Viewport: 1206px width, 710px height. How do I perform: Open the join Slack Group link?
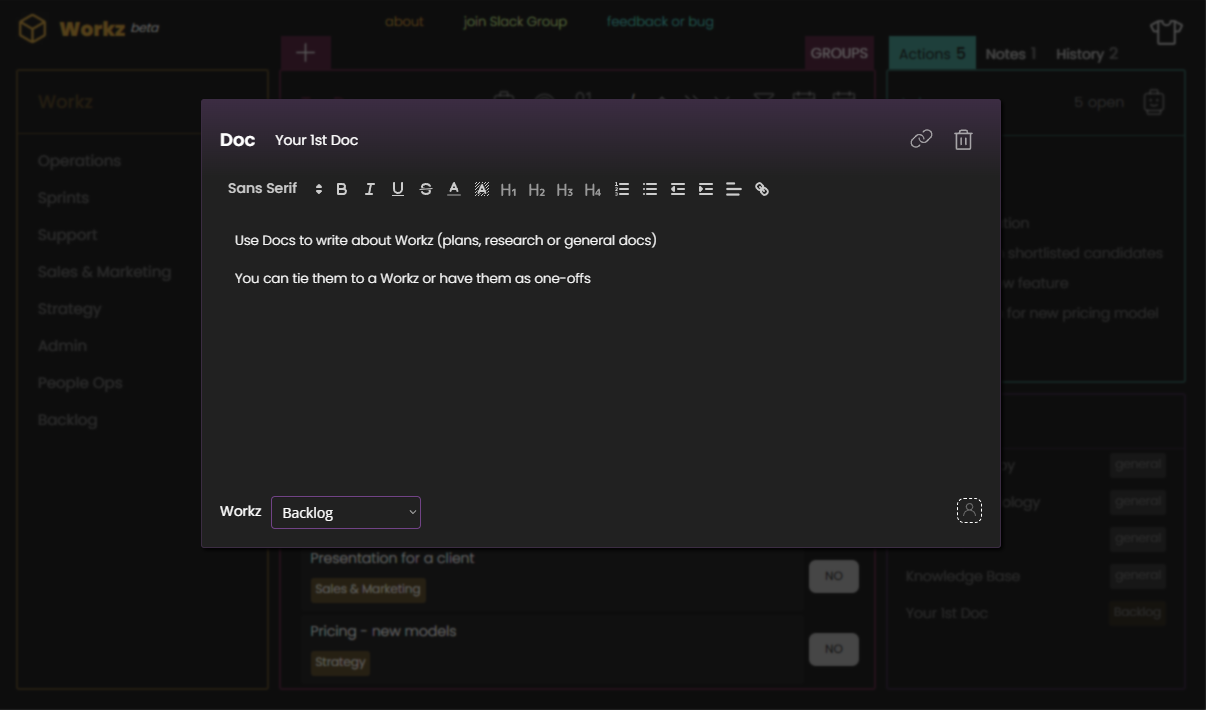515,21
